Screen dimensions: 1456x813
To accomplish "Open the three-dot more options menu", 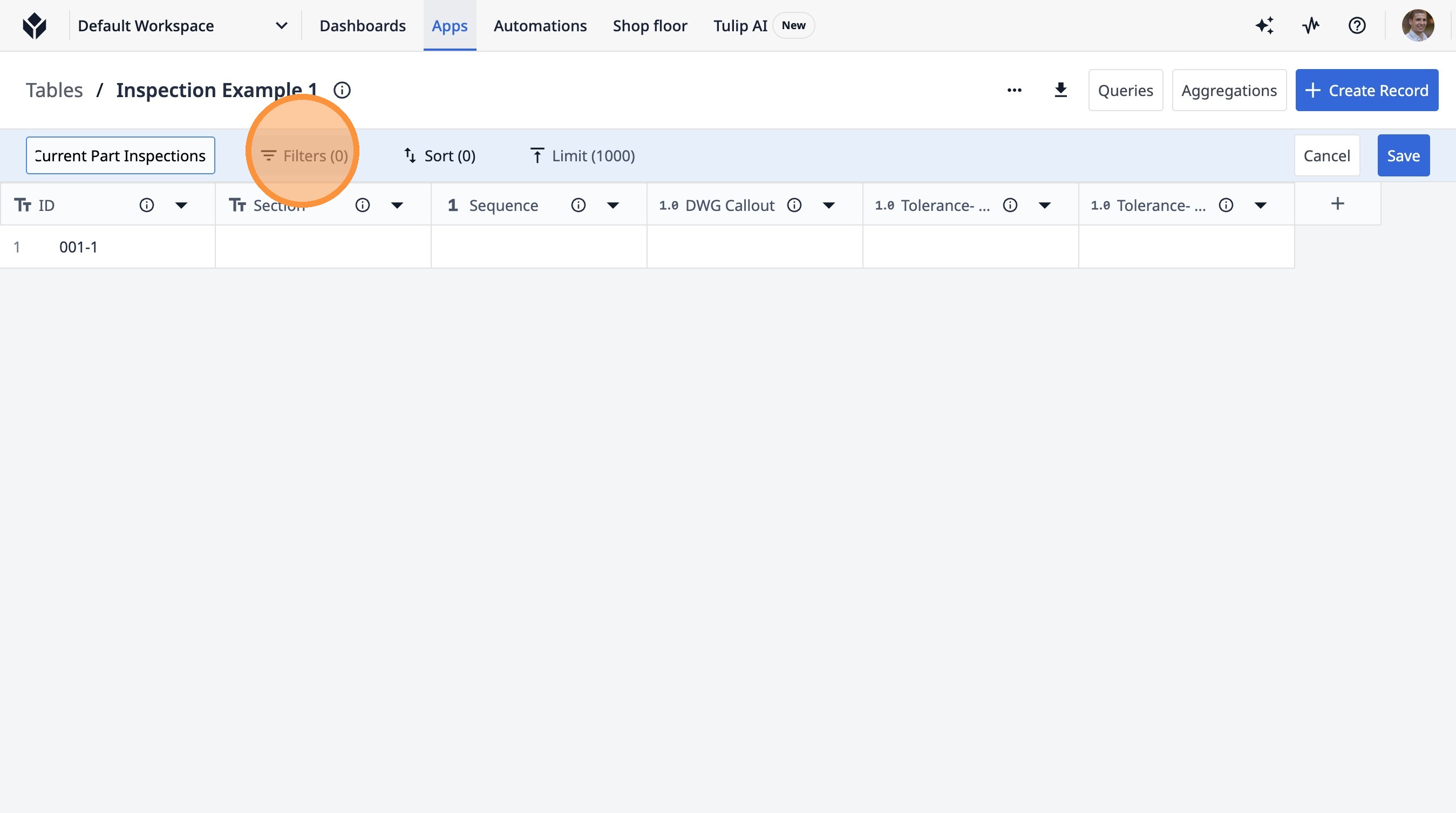I will [1014, 91].
